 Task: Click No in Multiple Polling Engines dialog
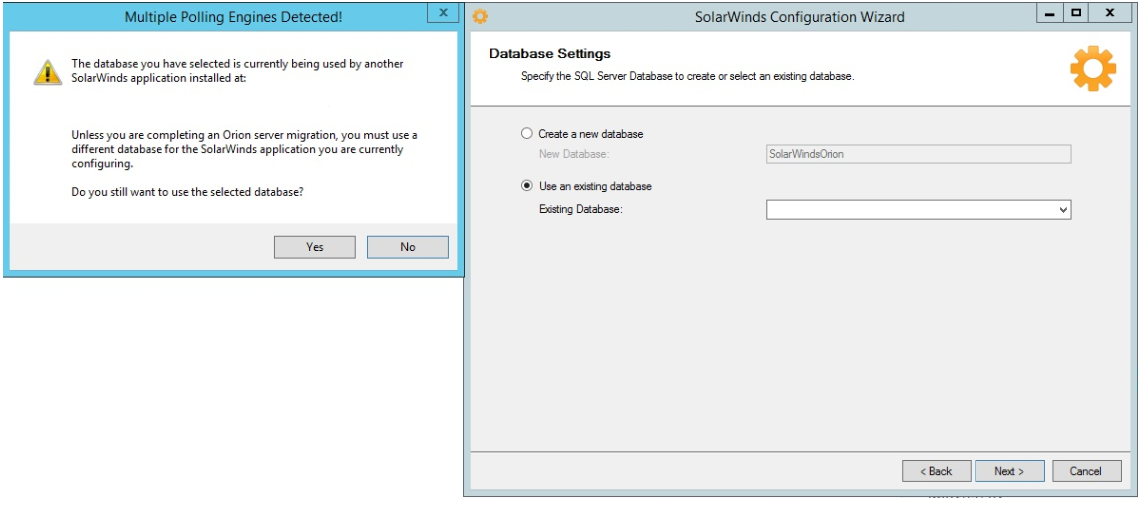pyautogui.click(x=408, y=247)
